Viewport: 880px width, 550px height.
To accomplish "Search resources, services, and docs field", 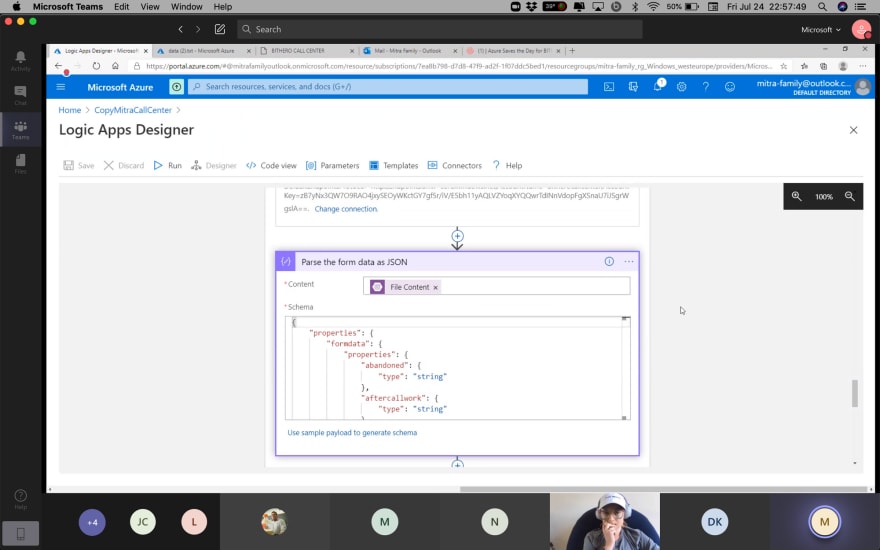I will (388, 86).
